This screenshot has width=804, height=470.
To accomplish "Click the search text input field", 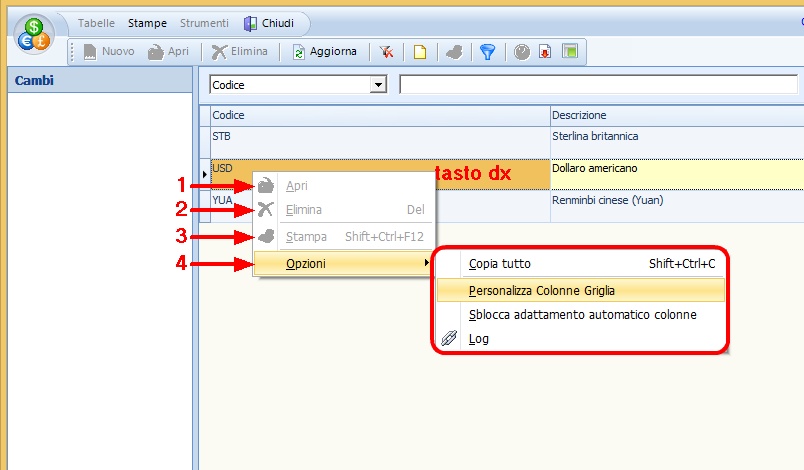I will [x=600, y=85].
